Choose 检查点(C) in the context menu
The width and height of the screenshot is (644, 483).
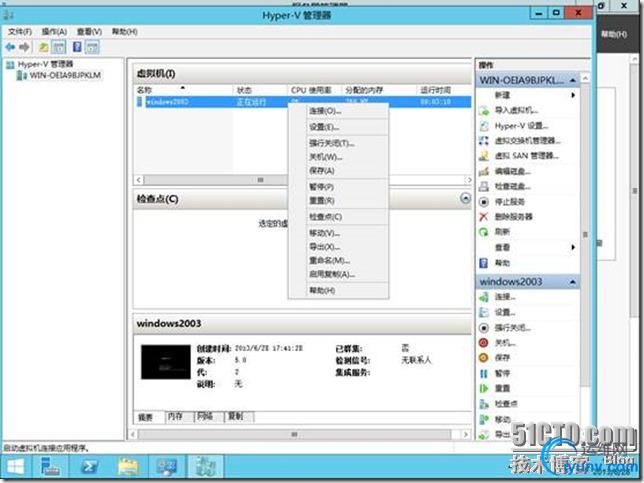click(338, 217)
